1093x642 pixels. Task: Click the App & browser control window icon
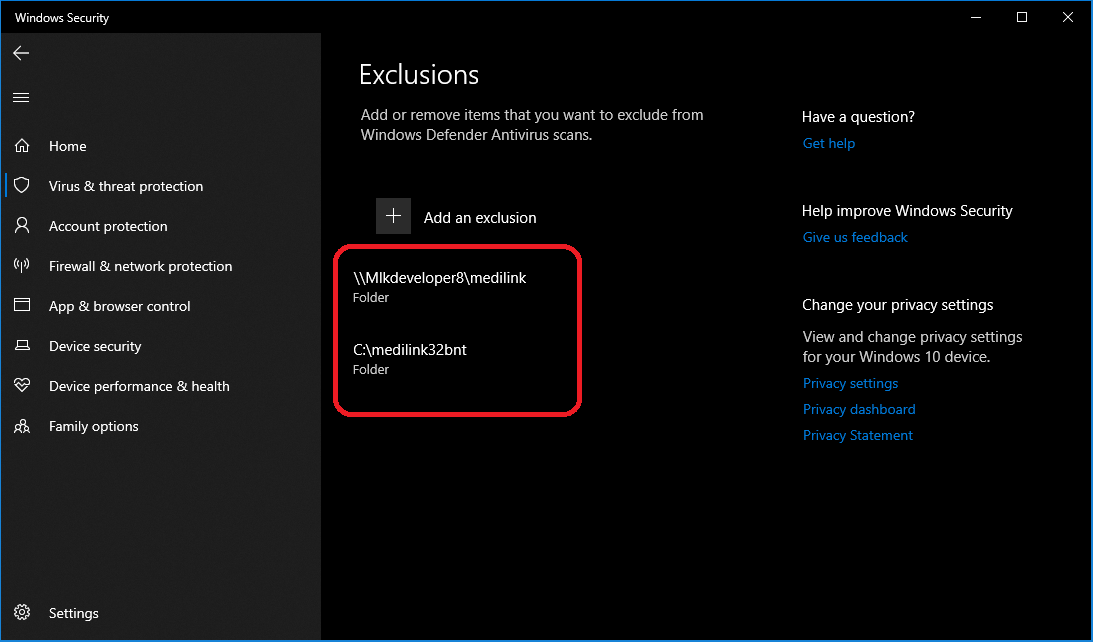click(22, 305)
